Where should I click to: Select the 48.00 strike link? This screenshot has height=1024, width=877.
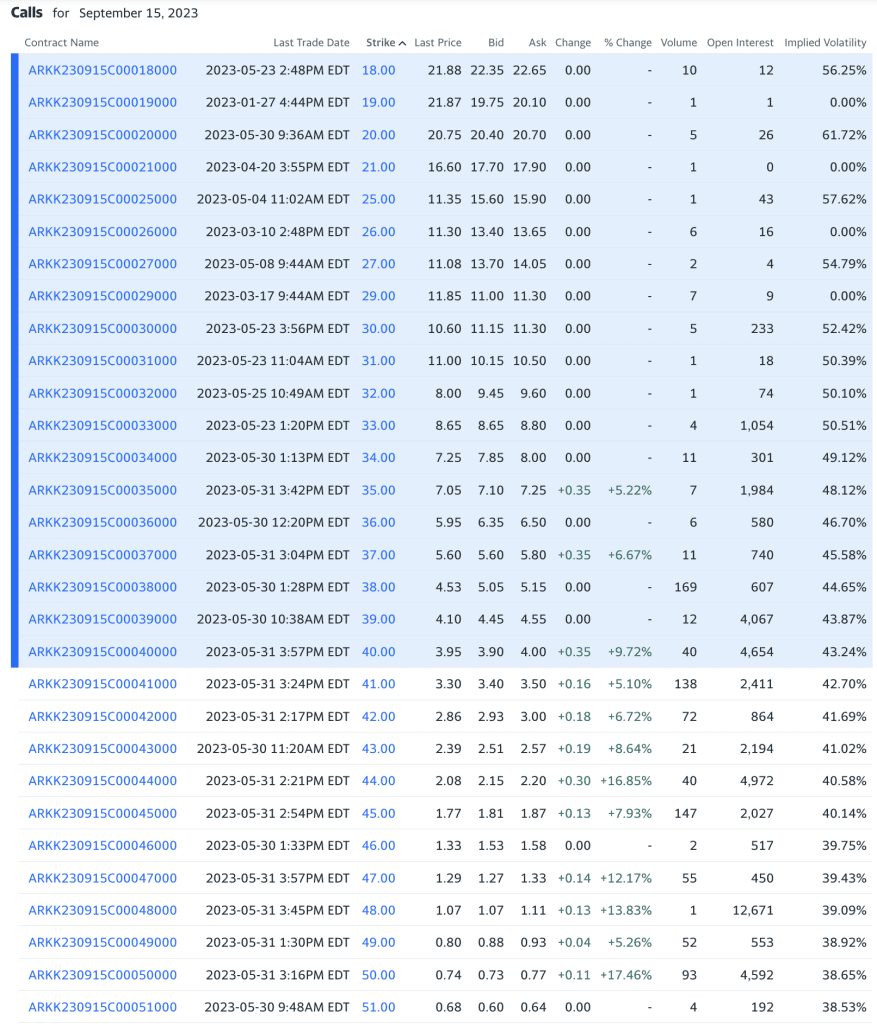tap(379, 910)
